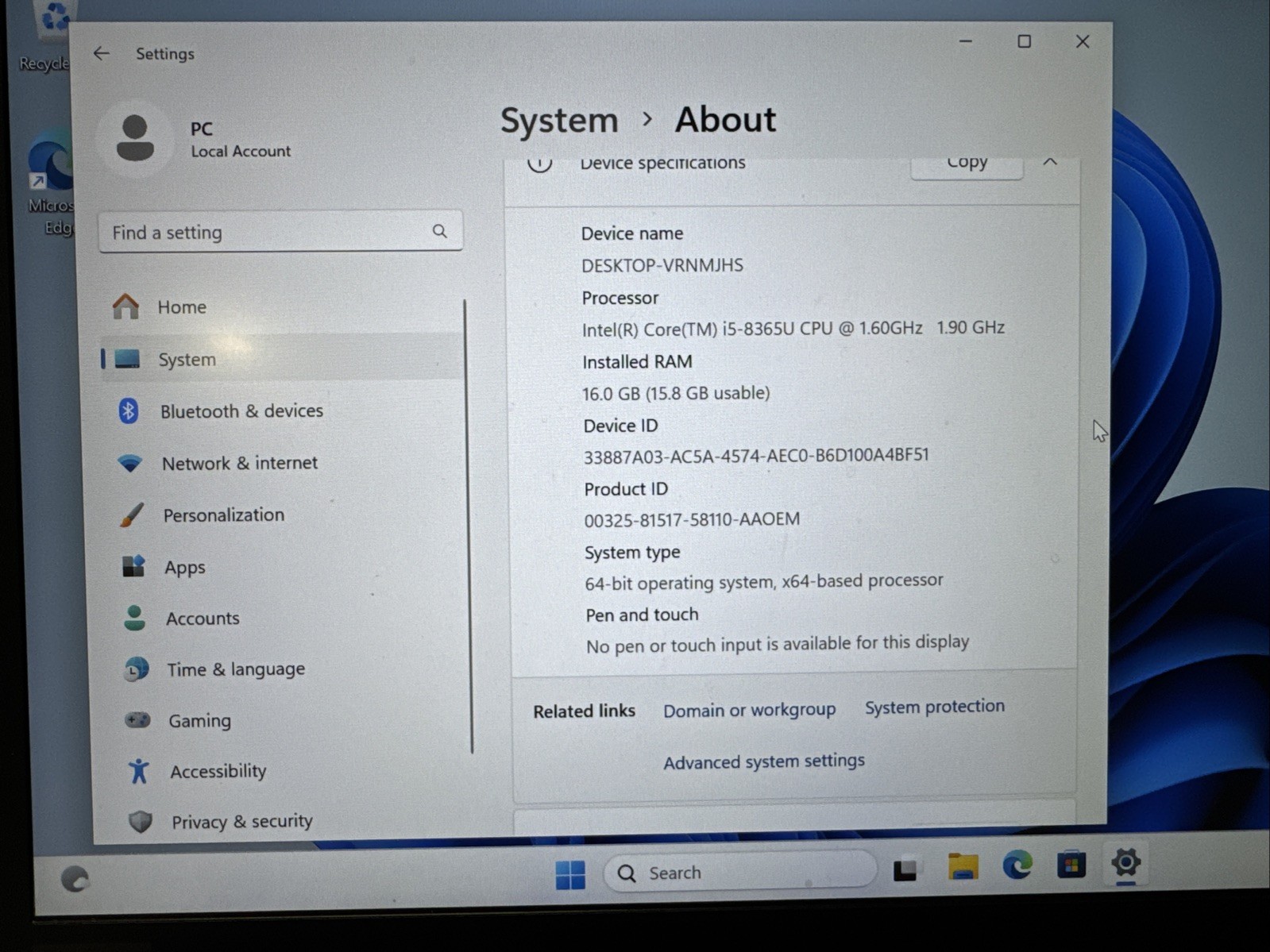Screen dimensions: 1270x952
Task: Click the widgets icon at taskbar left
Action: (x=75, y=879)
